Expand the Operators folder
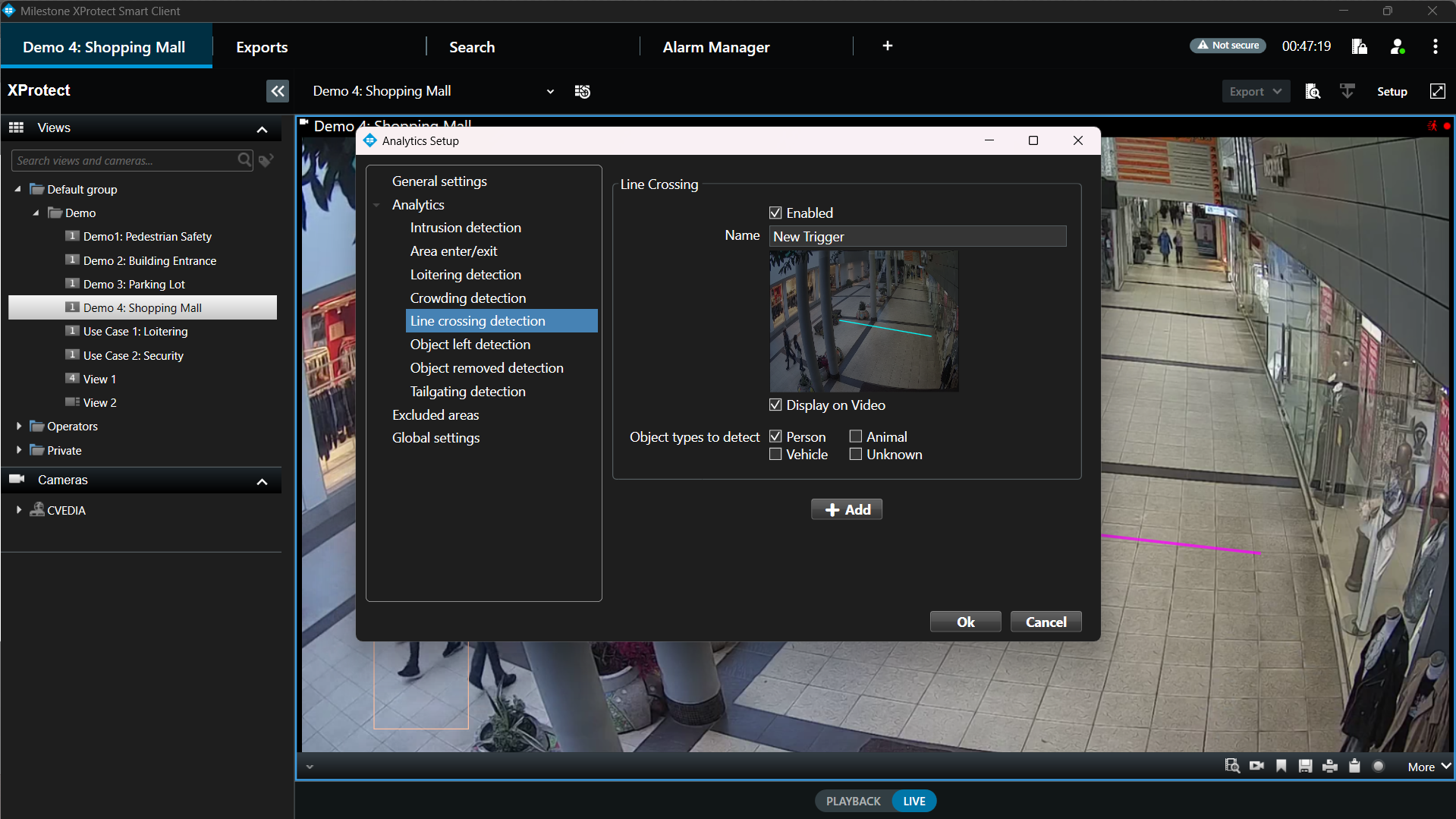 pos(18,426)
